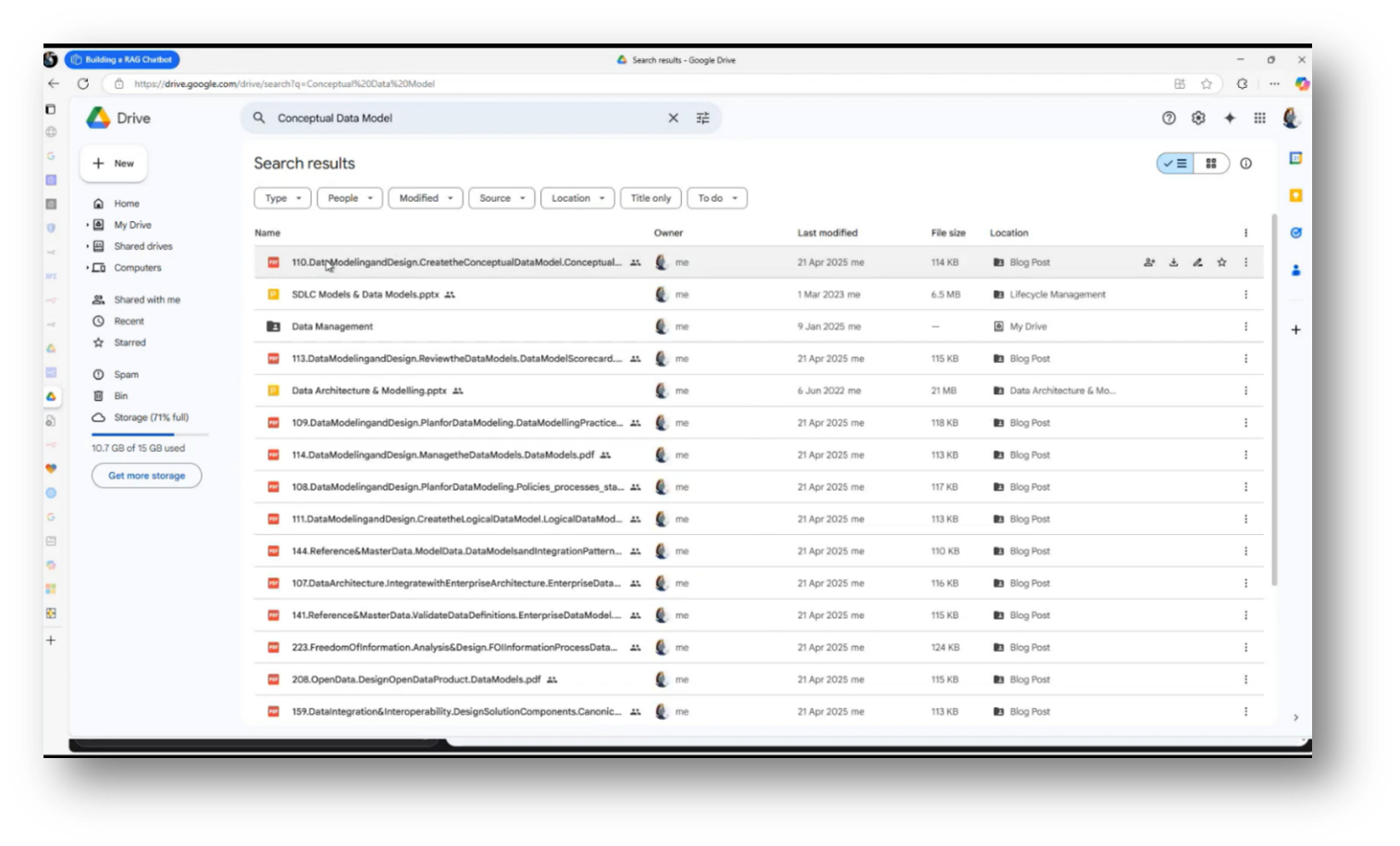The width and height of the screenshot is (1400, 846).
Task: Toggle the Title only filter
Action: click(x=650, y=198)
